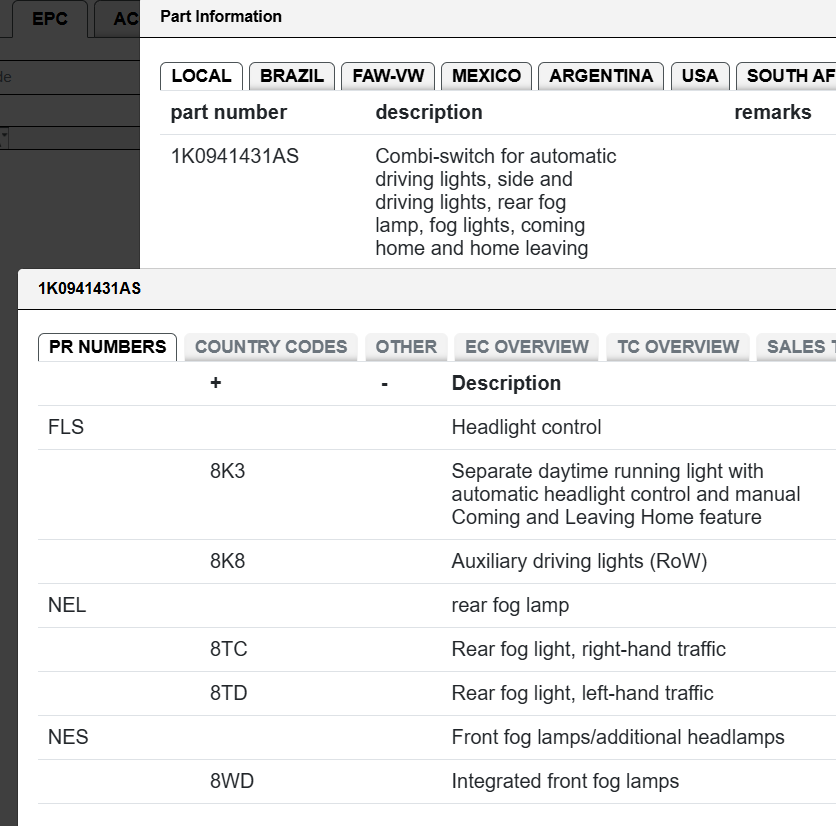The width and height of the screenshot is (836, 826).
Task: Click the FLS family row label
Action: [x=66, y=427]
